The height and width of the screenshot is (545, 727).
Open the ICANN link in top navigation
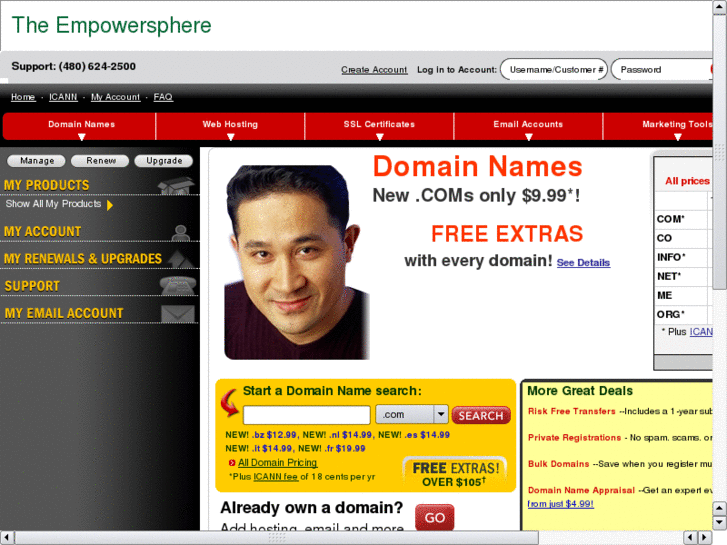[x=63, y=97]
